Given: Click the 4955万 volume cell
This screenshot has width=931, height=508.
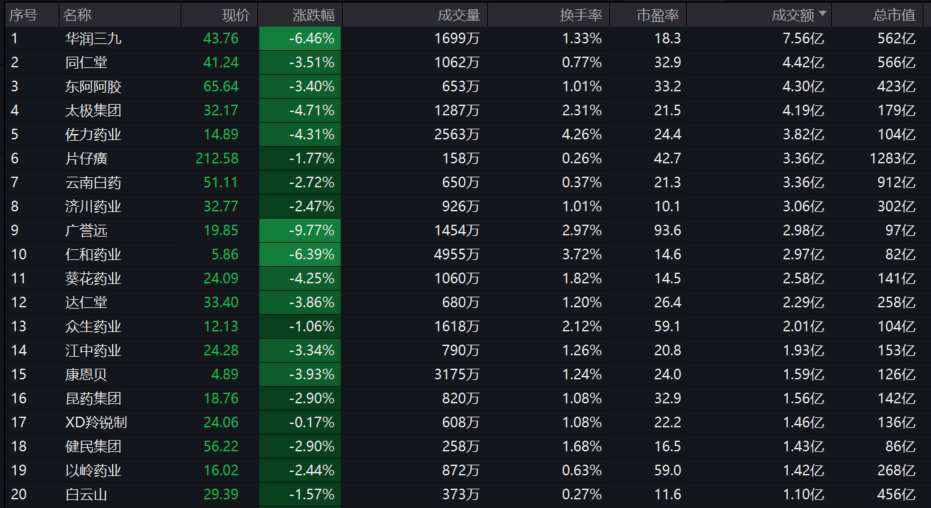Looking at the screenshot, I should (x=457, y=255).
